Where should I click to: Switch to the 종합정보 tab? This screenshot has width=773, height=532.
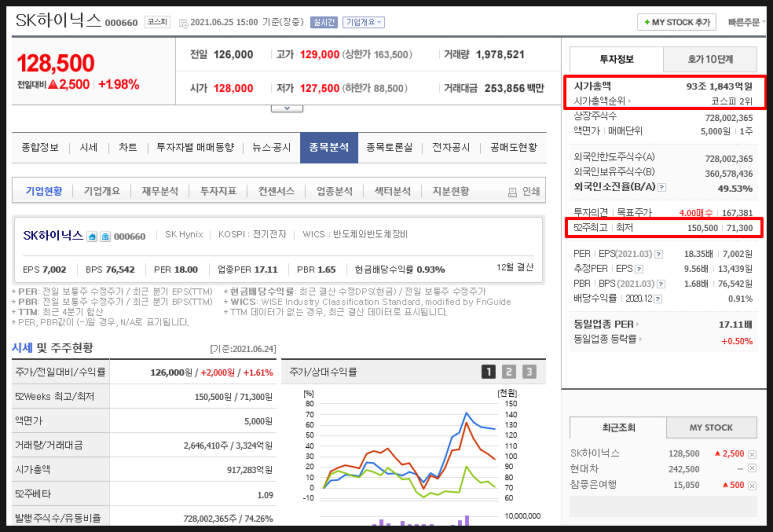tap(40, 147)
